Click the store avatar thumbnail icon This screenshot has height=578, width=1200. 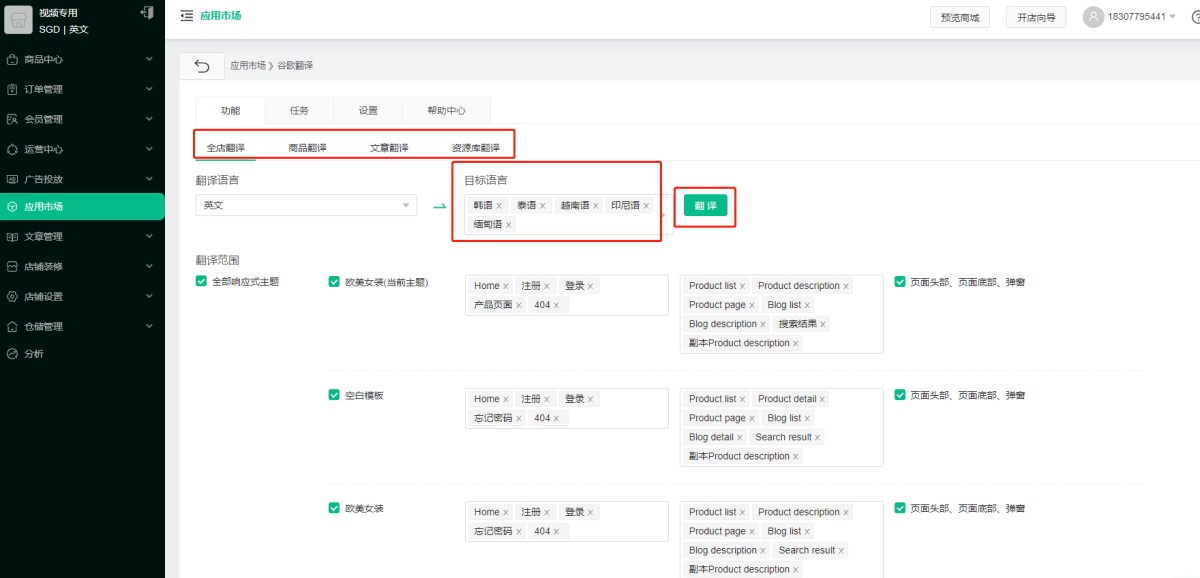click(19, 21)
